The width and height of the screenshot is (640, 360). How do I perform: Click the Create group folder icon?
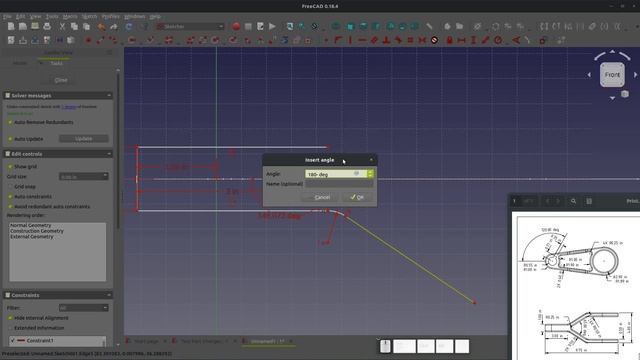point(460,27)
